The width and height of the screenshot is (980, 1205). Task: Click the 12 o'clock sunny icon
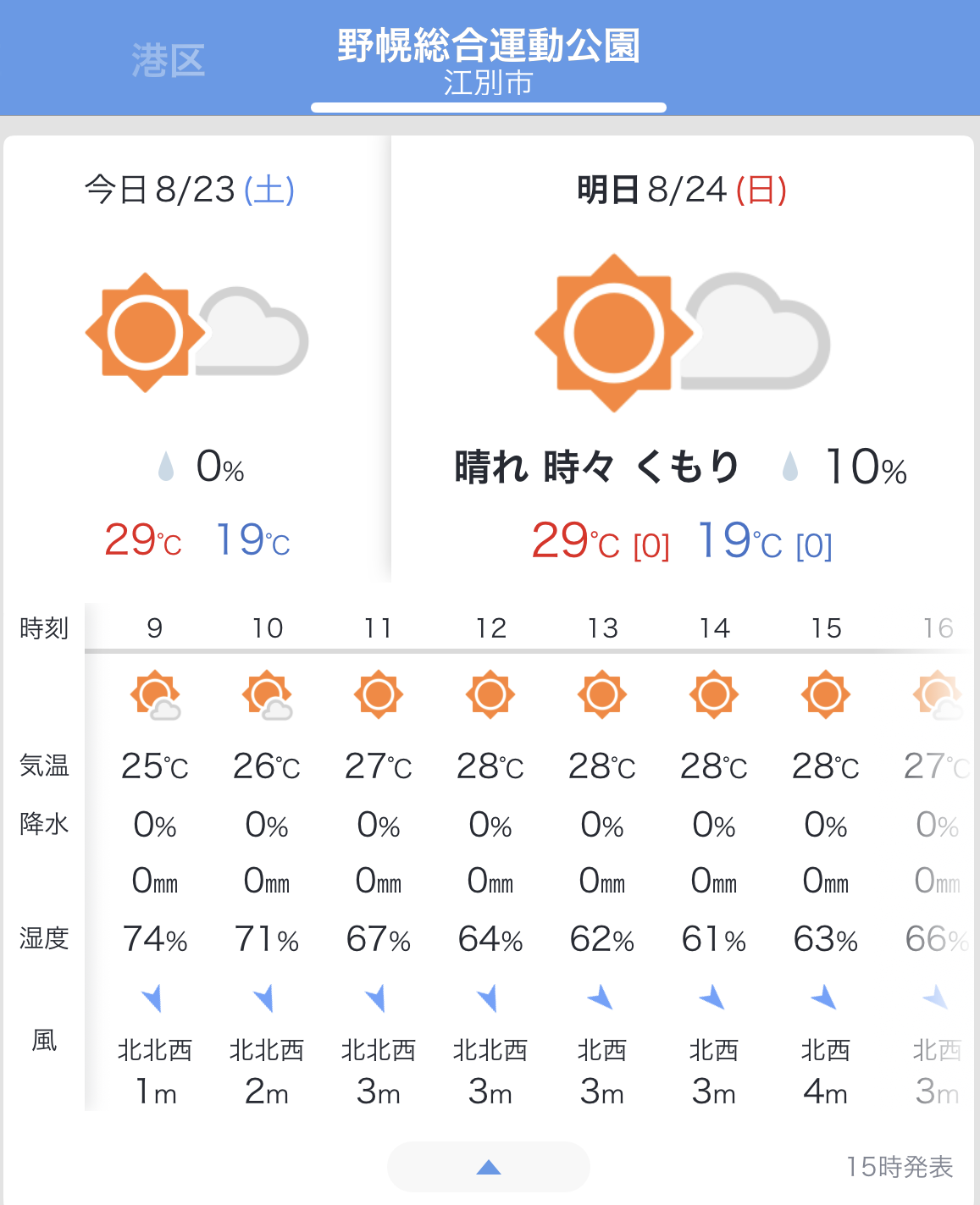point(490,695)
